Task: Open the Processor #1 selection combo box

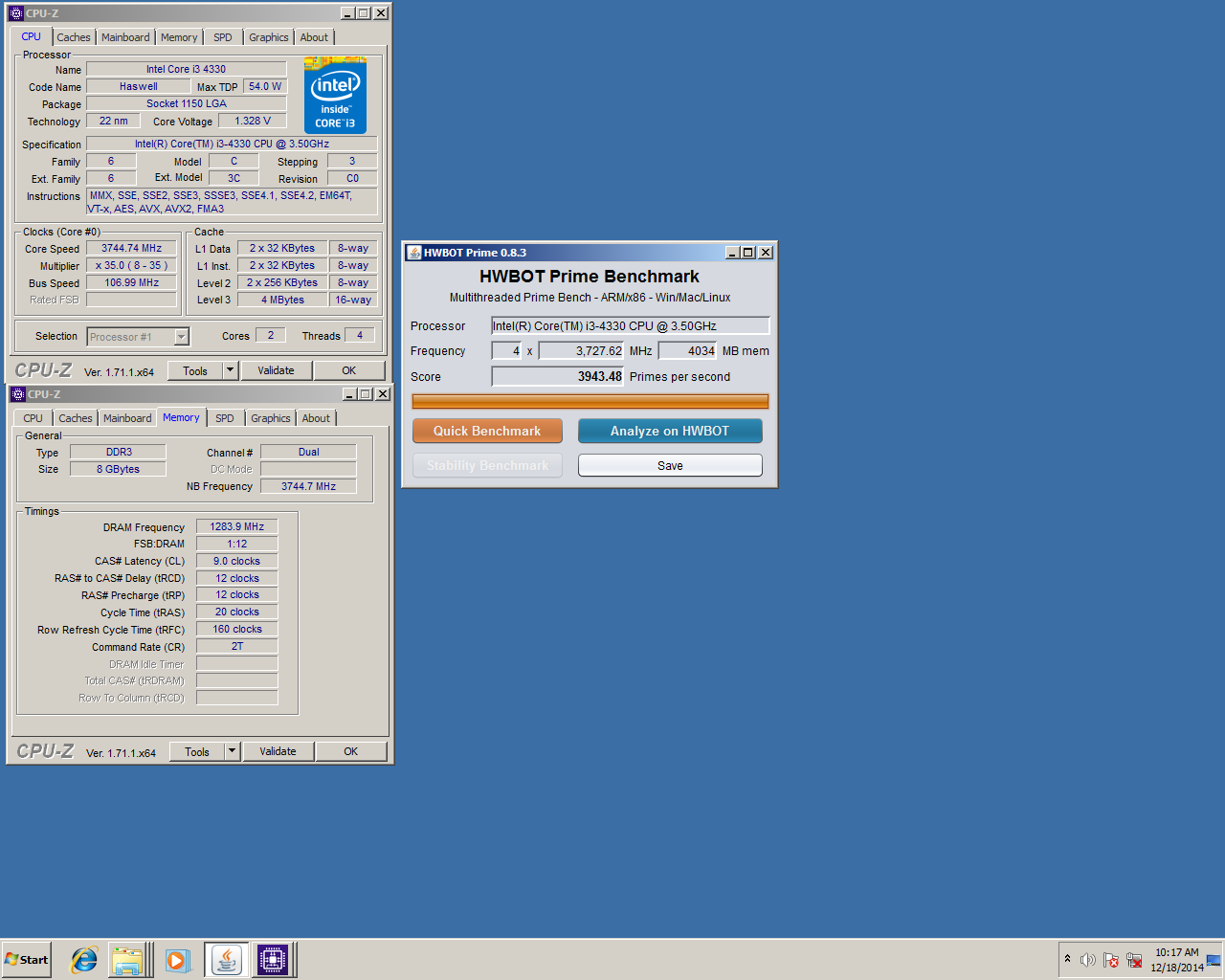Action: pos(138,337)
